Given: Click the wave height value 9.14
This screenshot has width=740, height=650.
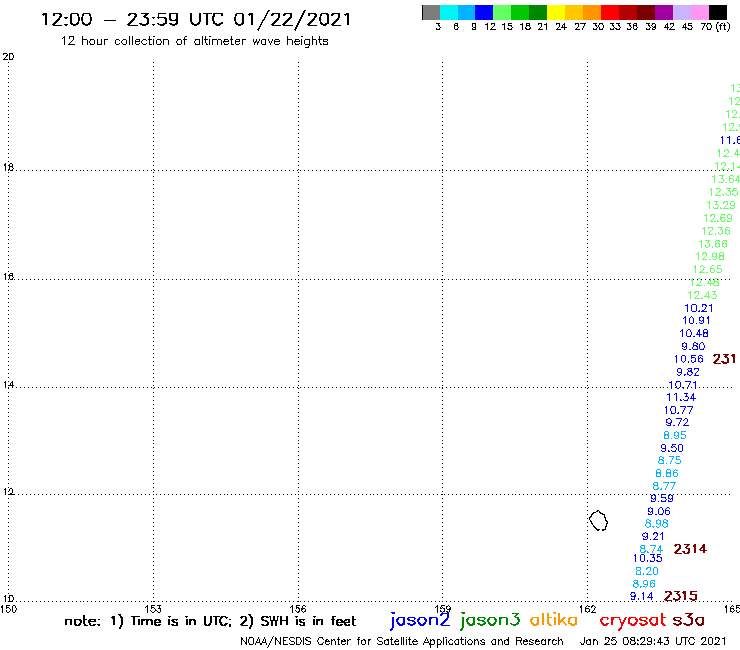Looking at the screenshot, I should (642, 597).
